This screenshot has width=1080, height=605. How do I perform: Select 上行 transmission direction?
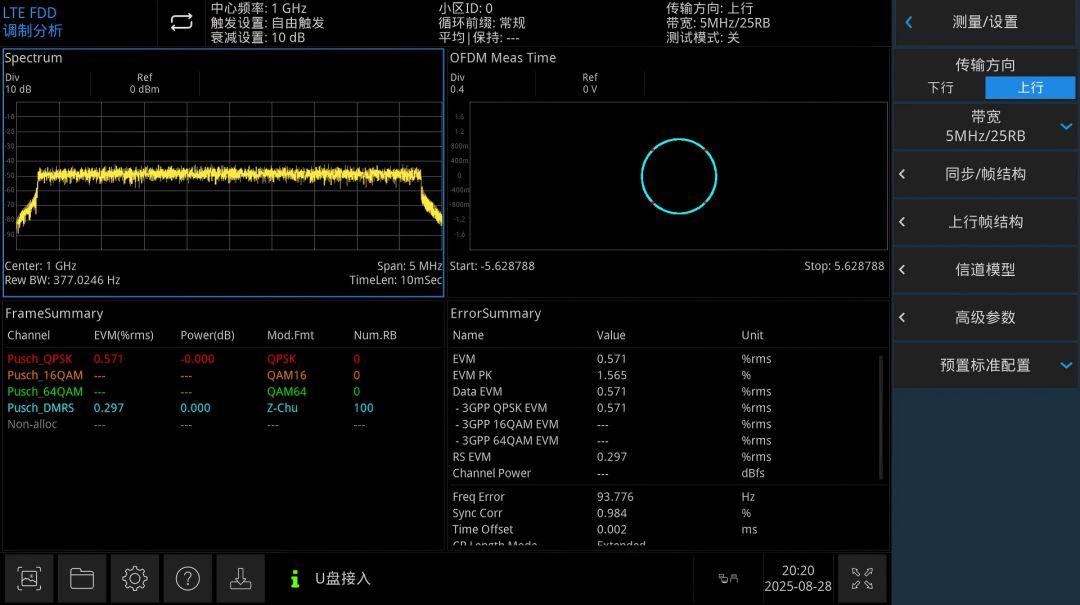click(1030, 88)
